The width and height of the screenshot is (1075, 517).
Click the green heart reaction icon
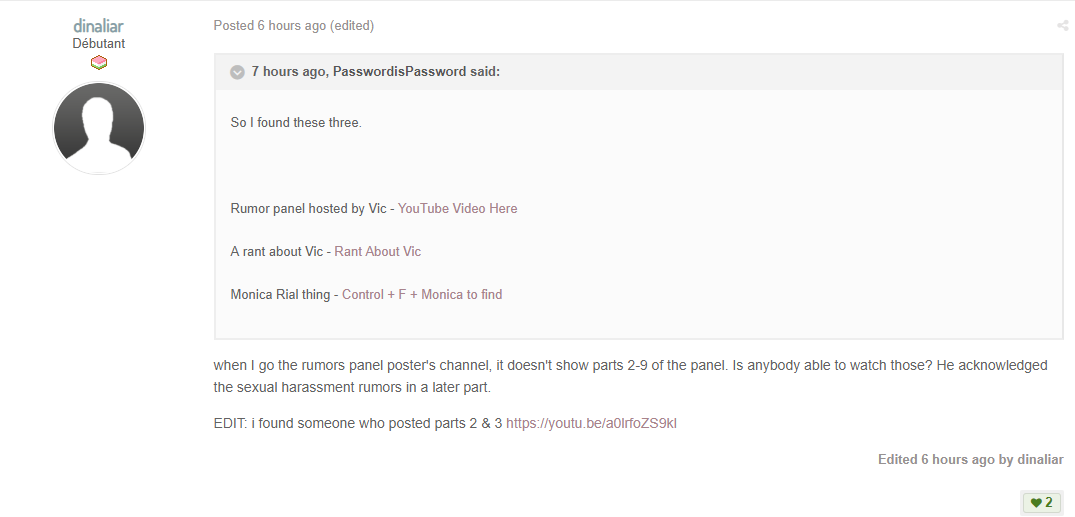1036,503
